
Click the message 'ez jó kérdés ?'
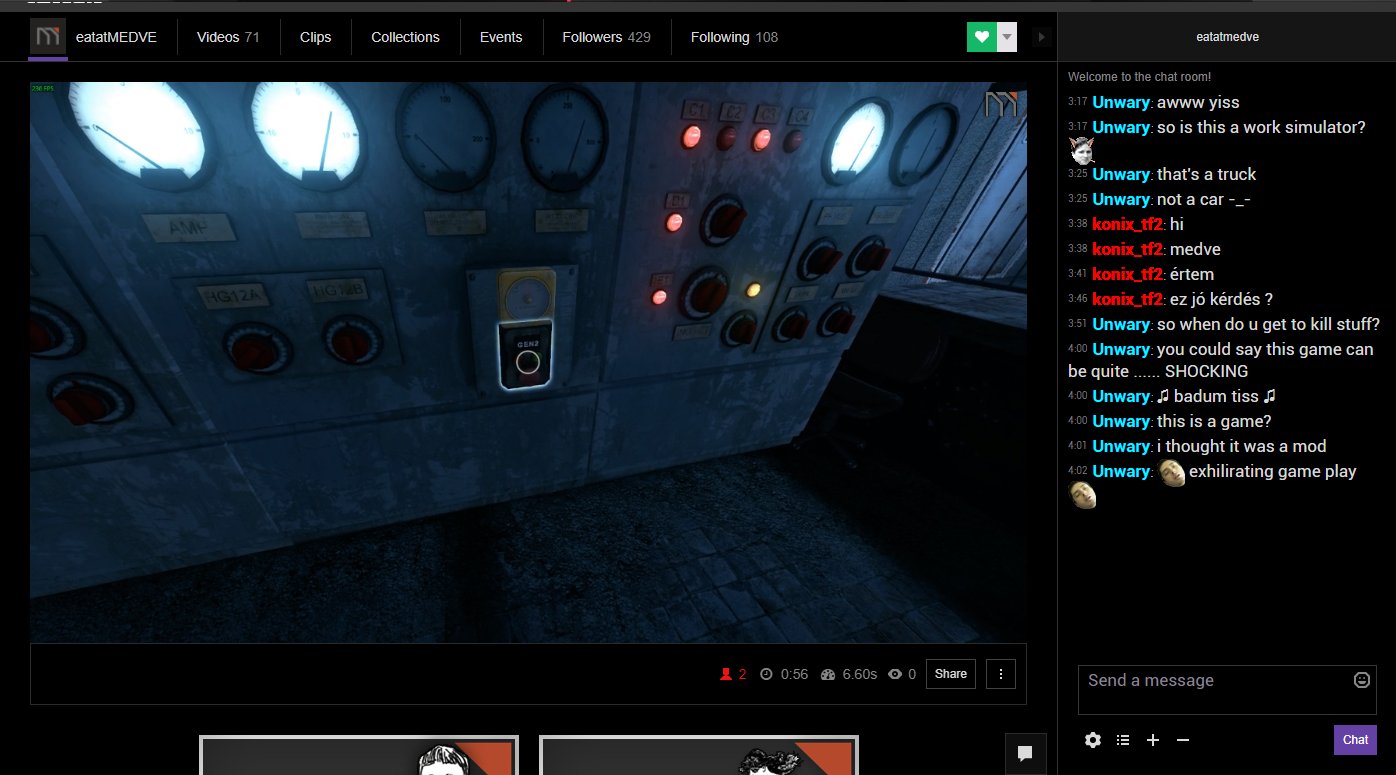point(1221,299)
